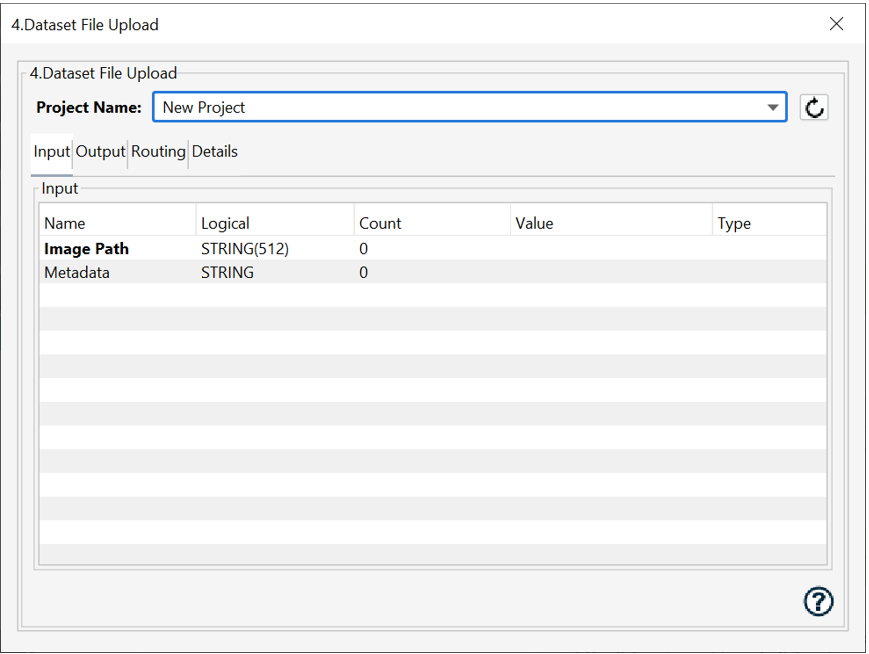
Task: Select the Image Path row
Action: pyautogui.click(x=87, y=249)
